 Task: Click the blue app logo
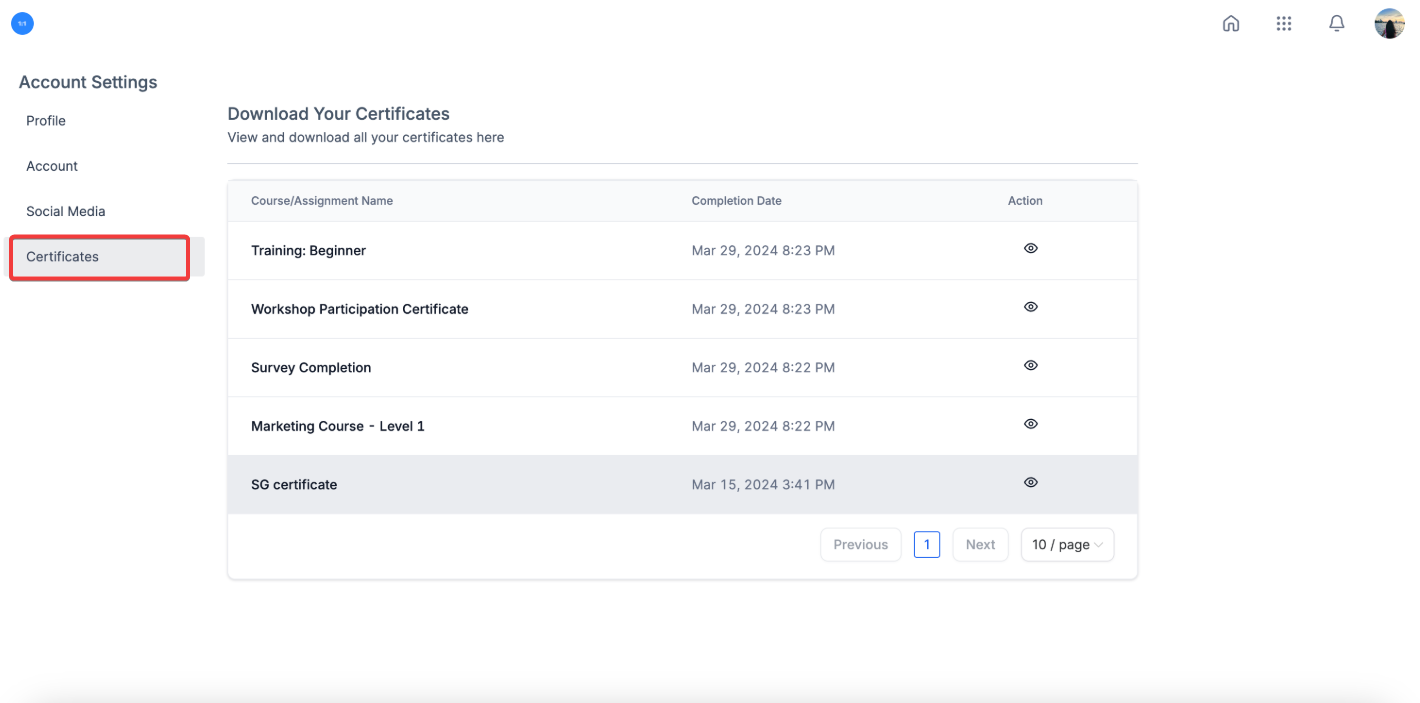[22, 23]
